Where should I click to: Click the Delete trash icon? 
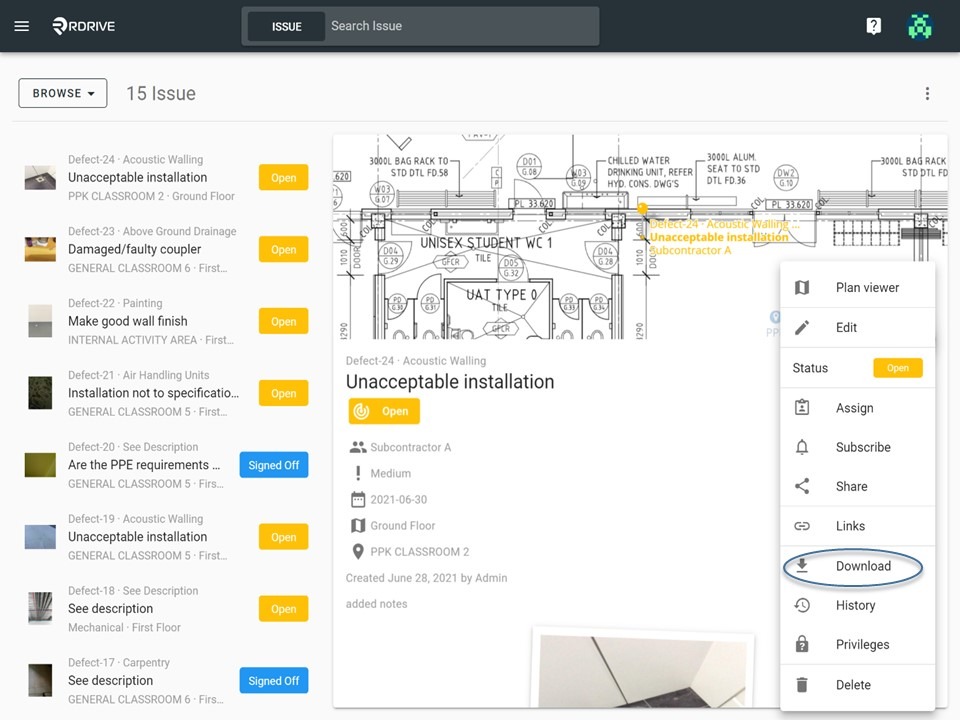coord(802,684)
